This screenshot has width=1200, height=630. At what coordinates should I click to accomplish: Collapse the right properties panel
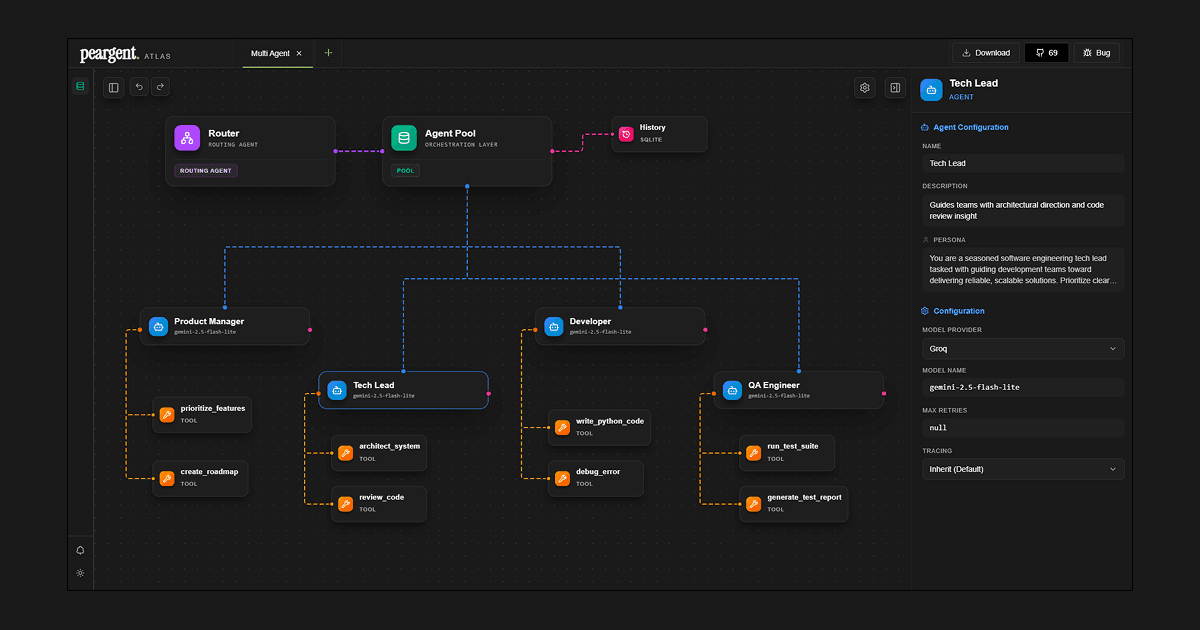pos(895,88)
